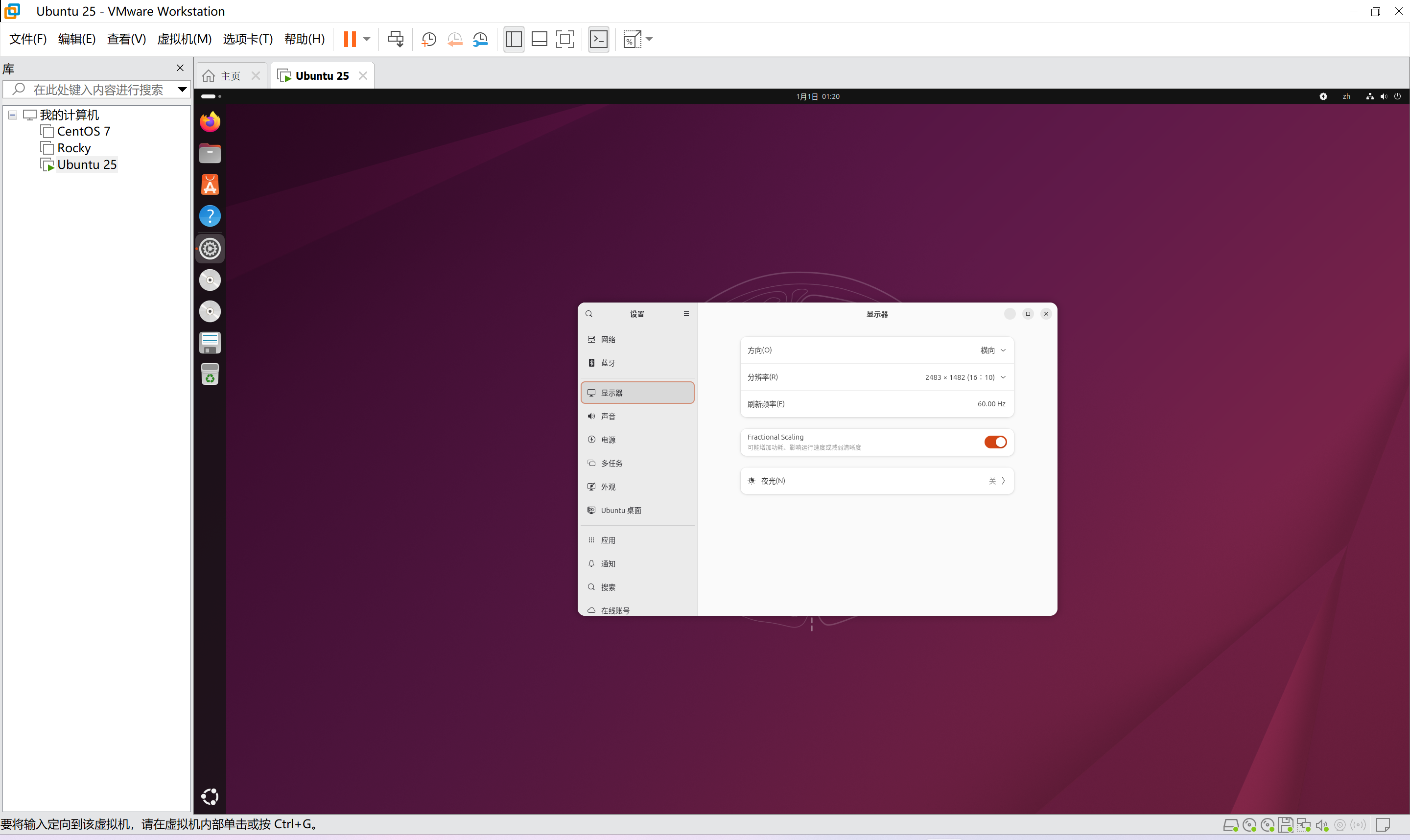
Task: Open the 虚拟机(M) menu
Action: [184, 39]
